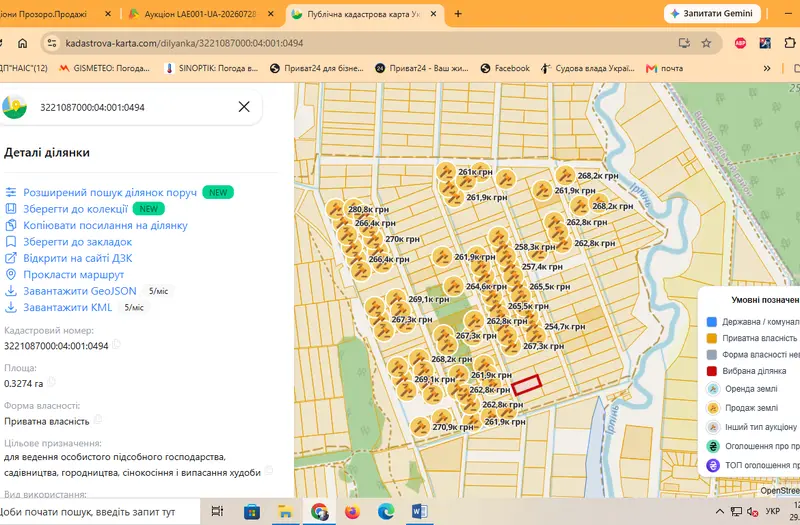800x525 pixels.
Task: Copy area value 0.3274 га icon
Action: 51,382
